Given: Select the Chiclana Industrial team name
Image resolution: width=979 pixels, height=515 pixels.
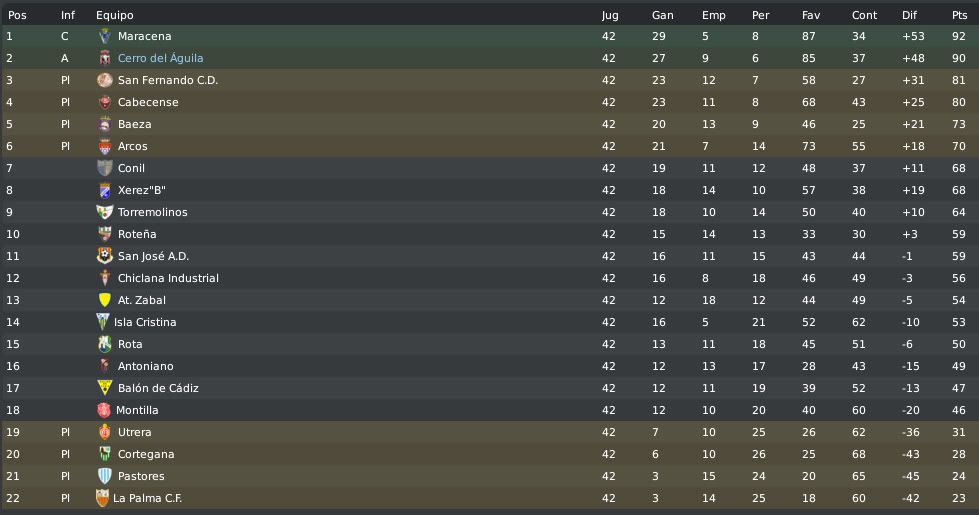Looking at the screenshot, I should (x=168, y=278).
